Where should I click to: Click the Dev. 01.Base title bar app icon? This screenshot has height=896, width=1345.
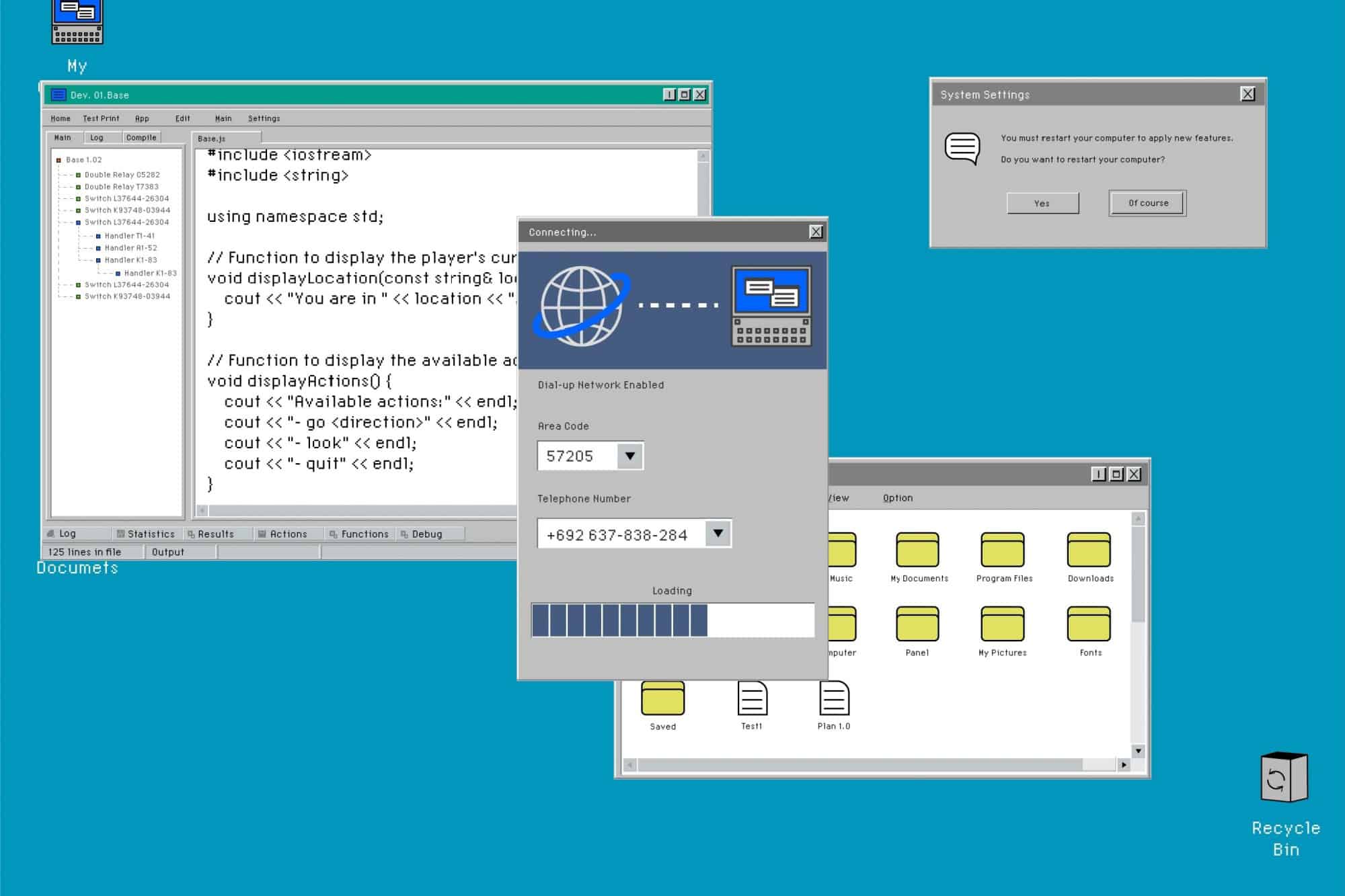[x=59, y=95]
